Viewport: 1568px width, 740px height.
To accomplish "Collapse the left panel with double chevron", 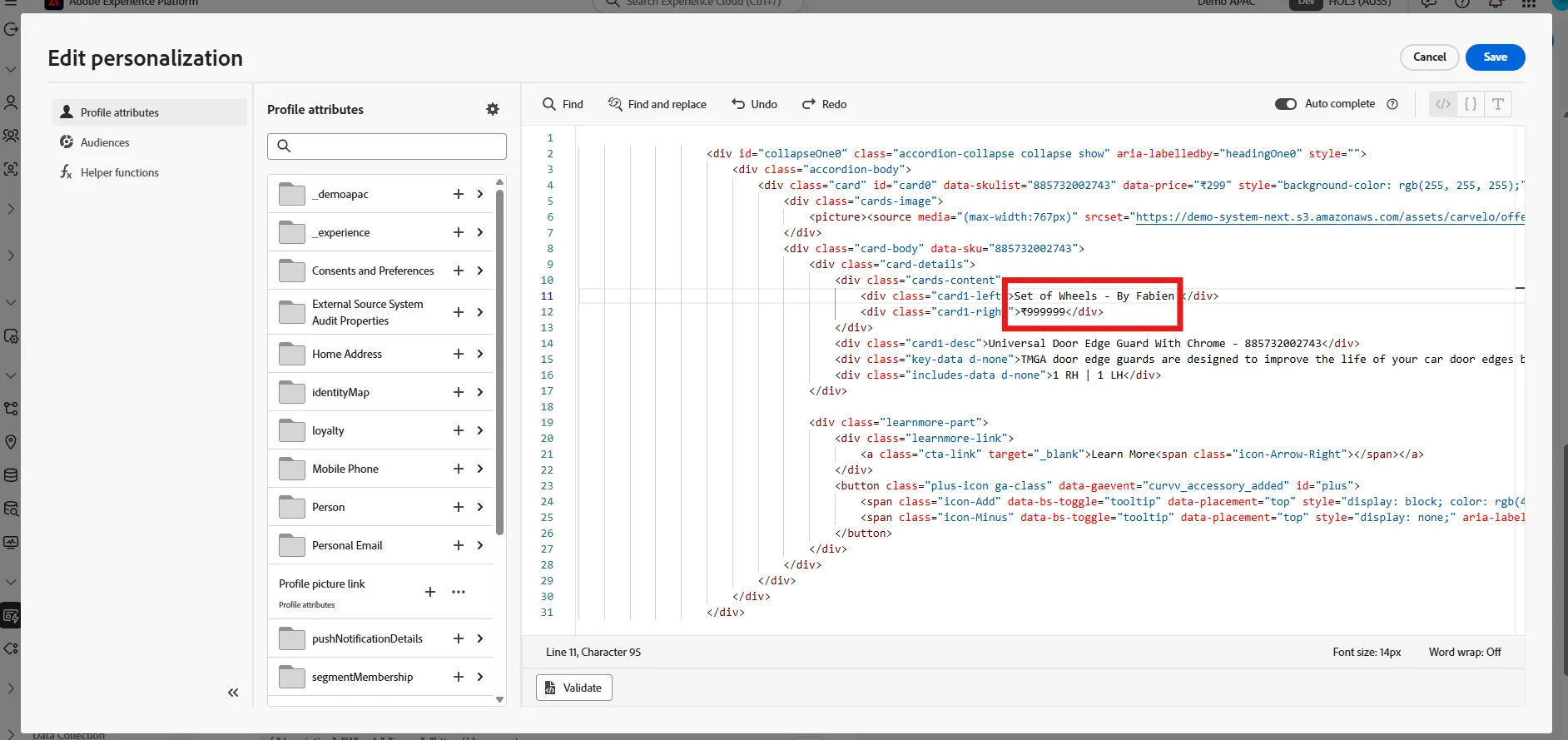I will coord(233,693).
